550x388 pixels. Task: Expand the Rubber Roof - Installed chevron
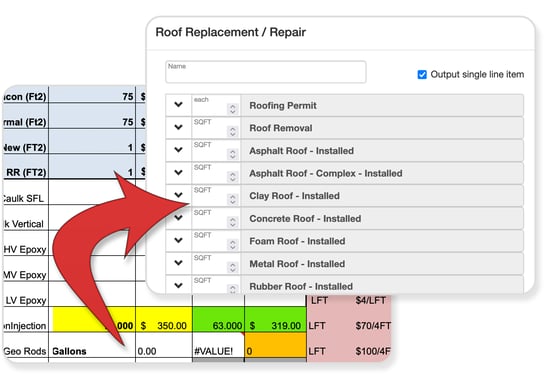tap(179, 286)
